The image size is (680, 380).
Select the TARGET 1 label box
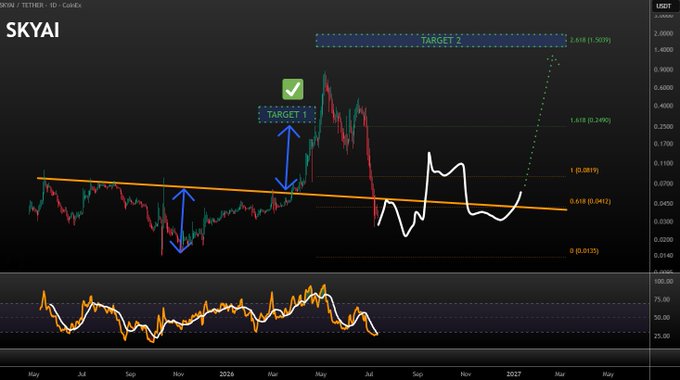287,115
